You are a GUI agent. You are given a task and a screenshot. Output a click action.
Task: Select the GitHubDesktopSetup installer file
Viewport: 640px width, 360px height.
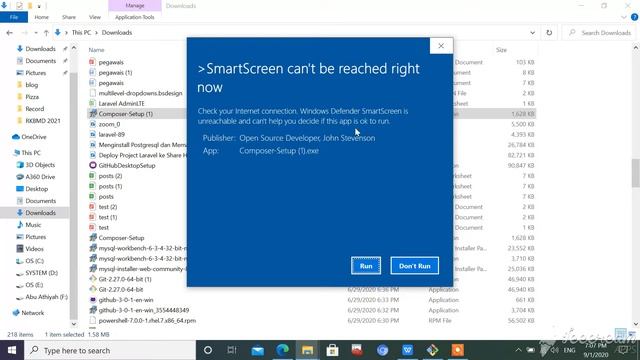click(x=127, y=166)
